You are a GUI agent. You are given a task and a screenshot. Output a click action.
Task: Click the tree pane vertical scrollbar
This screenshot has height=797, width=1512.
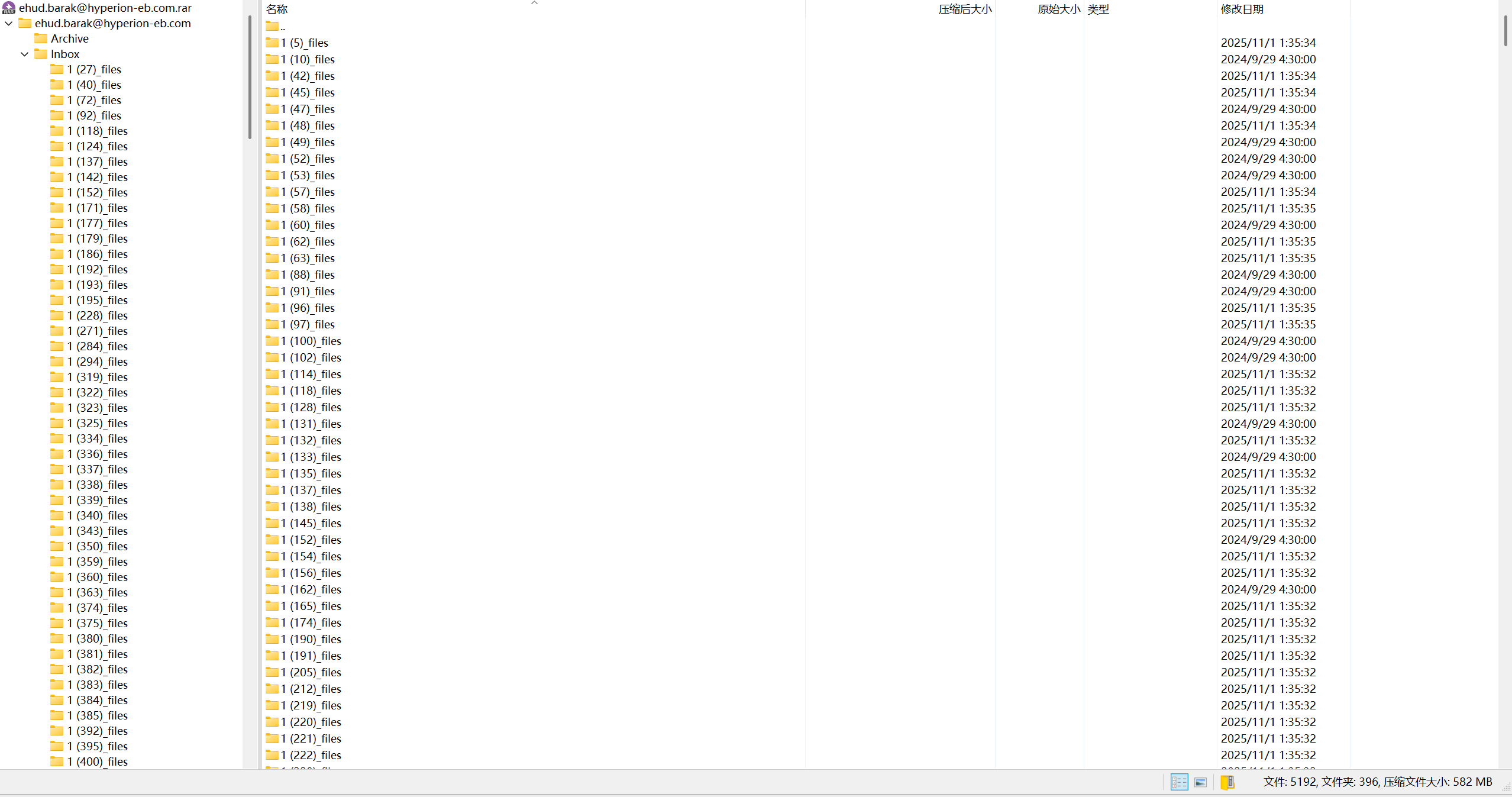click(x=250, y=77)
